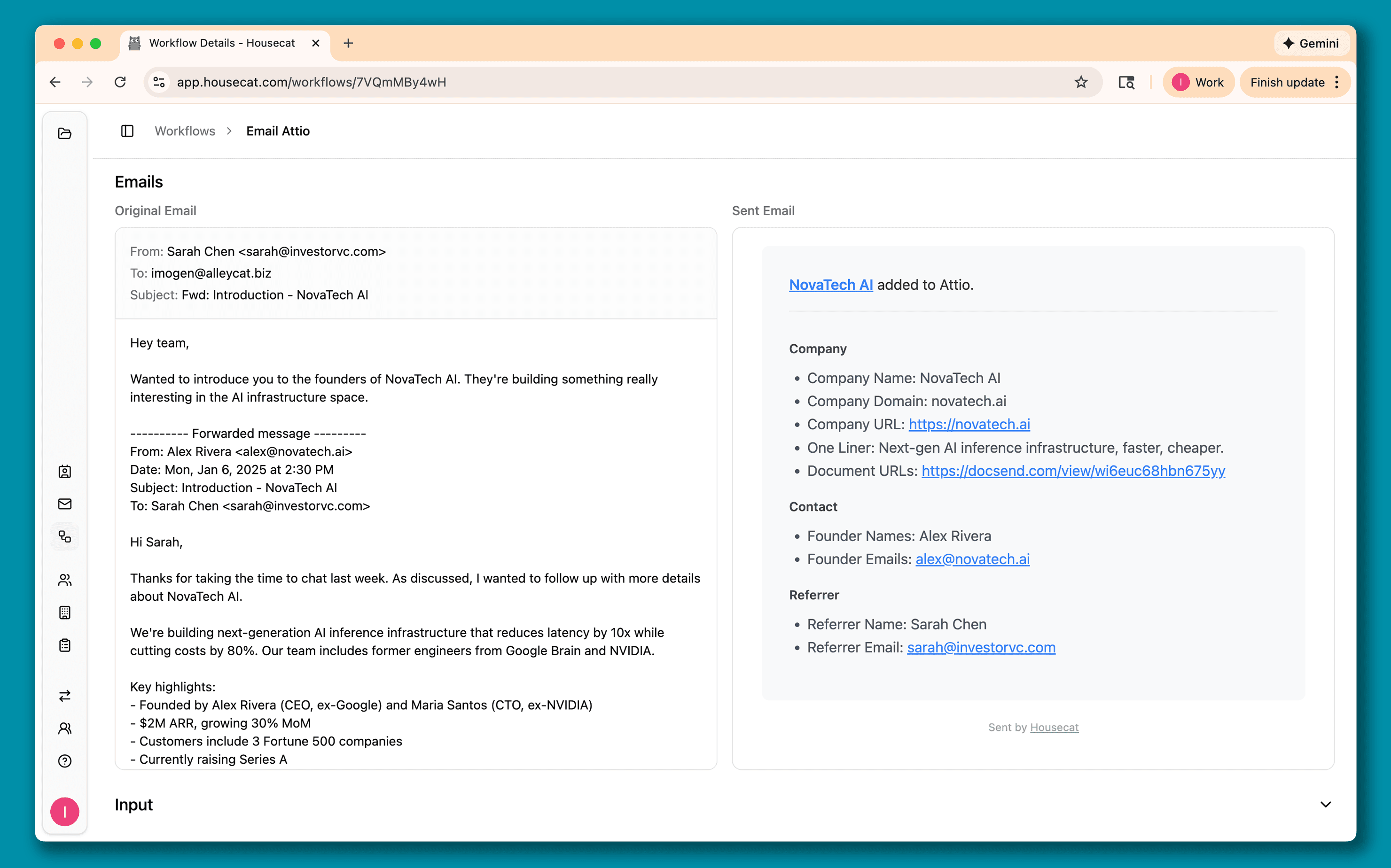This screenshot has height=868, width=1391.
Task: Click the Work profile chip
Action: [x=1198, y=82]
